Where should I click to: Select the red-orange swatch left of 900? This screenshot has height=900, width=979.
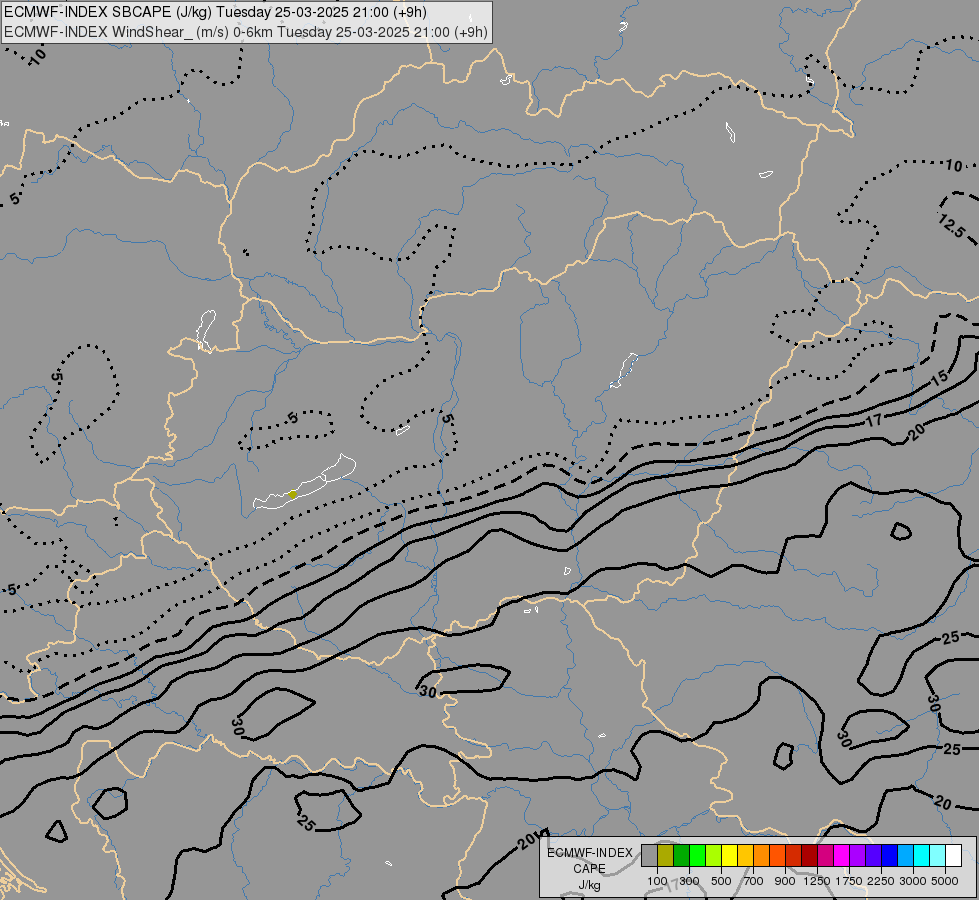point(777,855)
